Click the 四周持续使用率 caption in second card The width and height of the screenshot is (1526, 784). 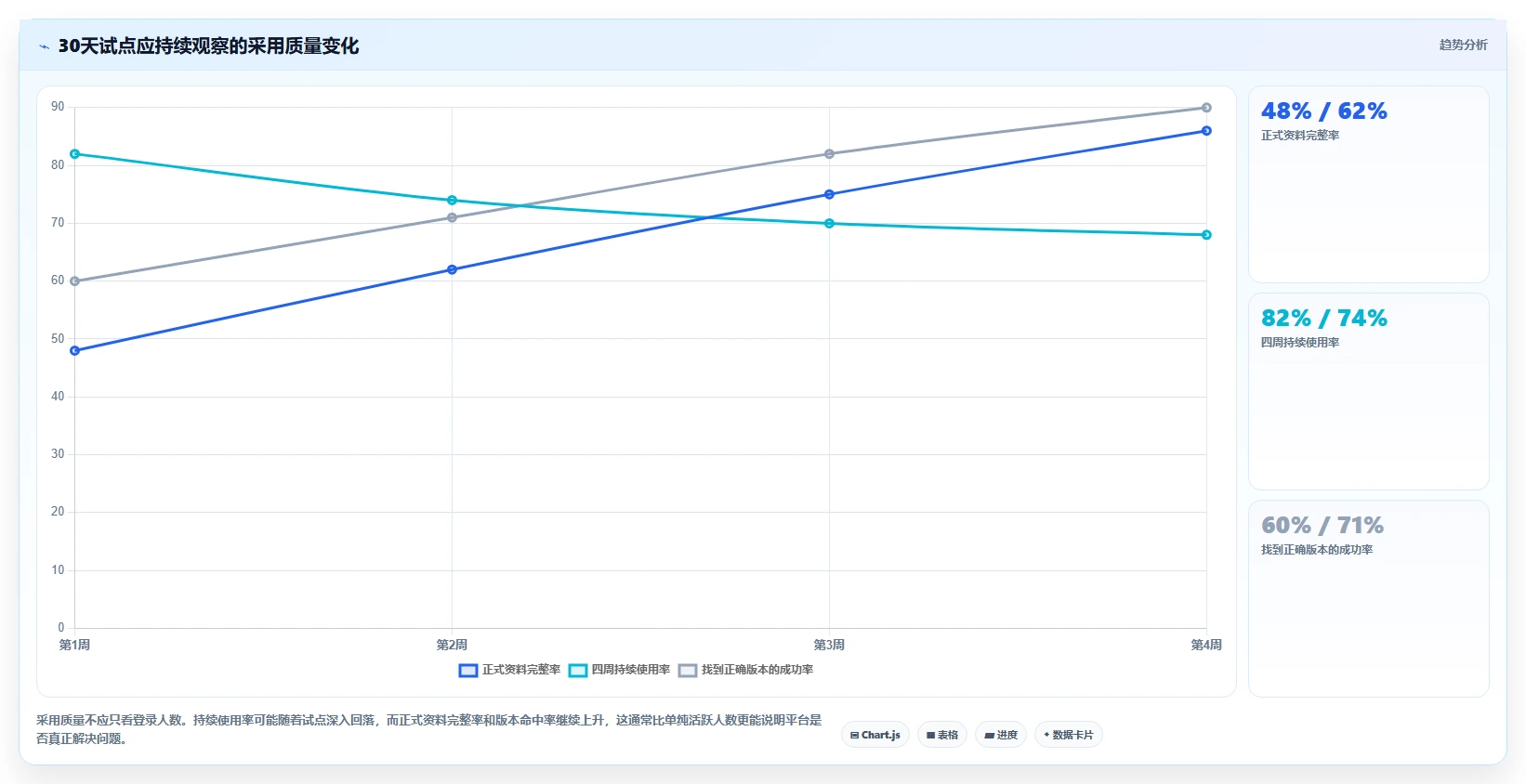pos(1300,343)
